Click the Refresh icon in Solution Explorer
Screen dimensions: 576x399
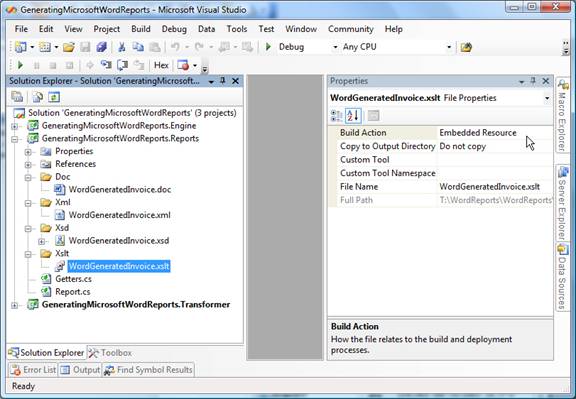point(54,97)
